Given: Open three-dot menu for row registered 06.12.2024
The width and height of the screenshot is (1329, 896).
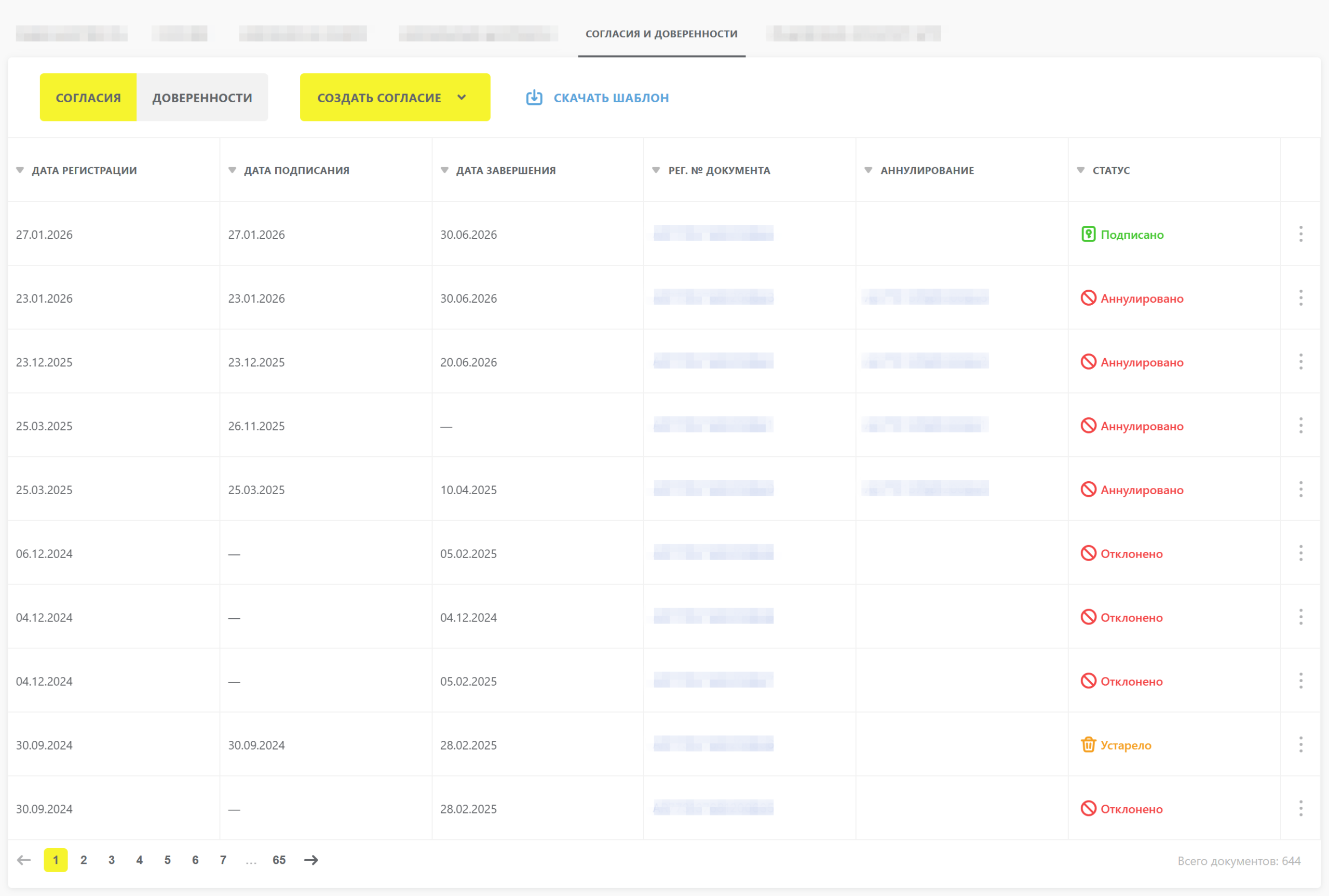Looking at the screenshot, I should tap(1300, 553).
